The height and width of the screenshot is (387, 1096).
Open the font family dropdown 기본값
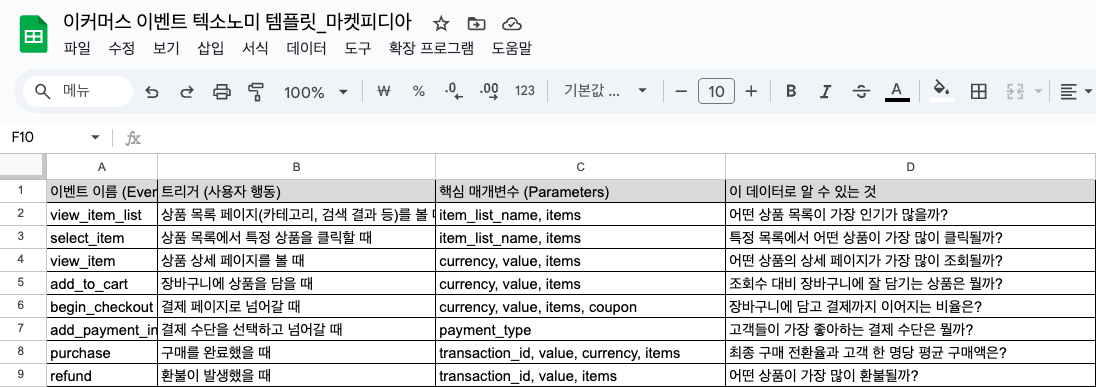pos(605,91)
